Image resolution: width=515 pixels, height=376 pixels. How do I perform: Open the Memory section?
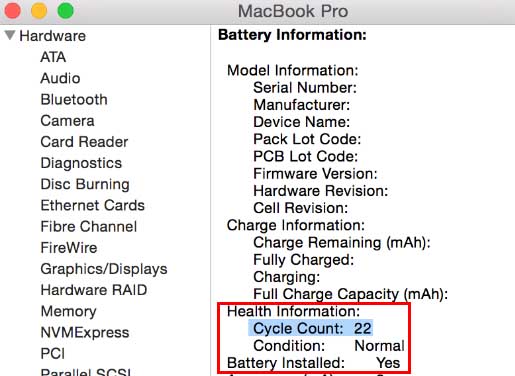(68, 312)
